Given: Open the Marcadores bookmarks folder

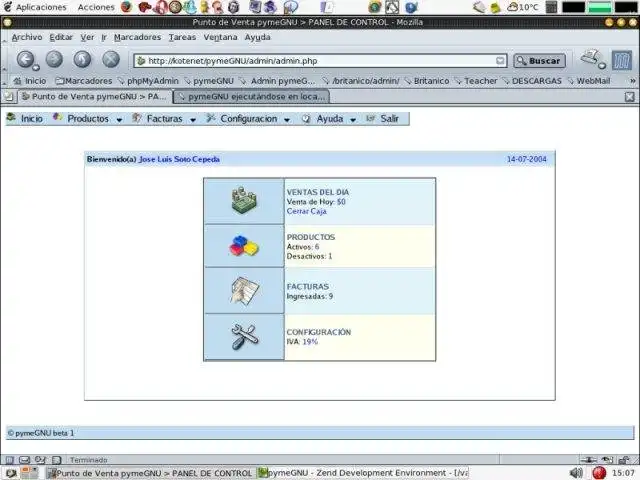Looking at the screenshot, I should click(84, 81).
